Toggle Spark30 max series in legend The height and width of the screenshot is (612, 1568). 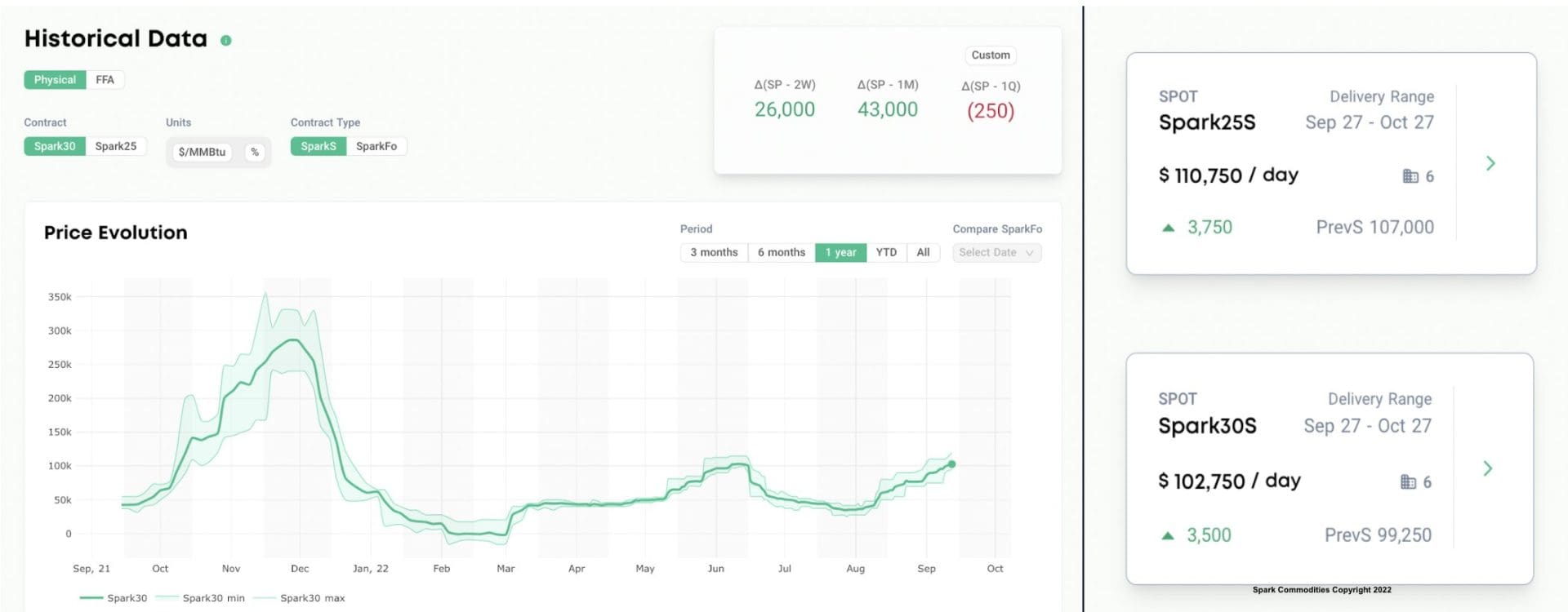[300, 598]
